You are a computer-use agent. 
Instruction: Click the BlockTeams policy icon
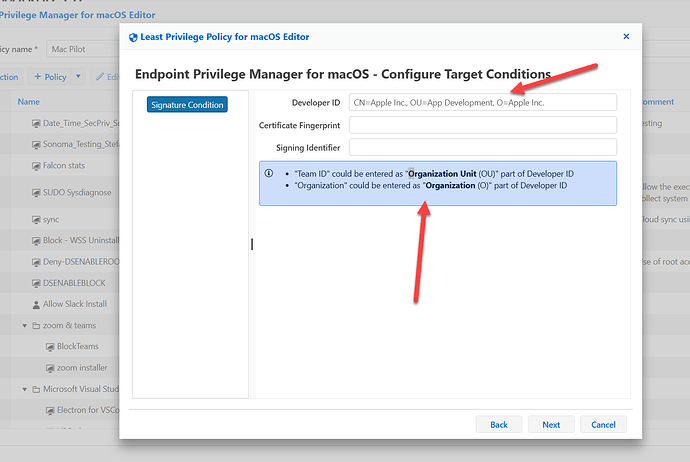point(49,347)
